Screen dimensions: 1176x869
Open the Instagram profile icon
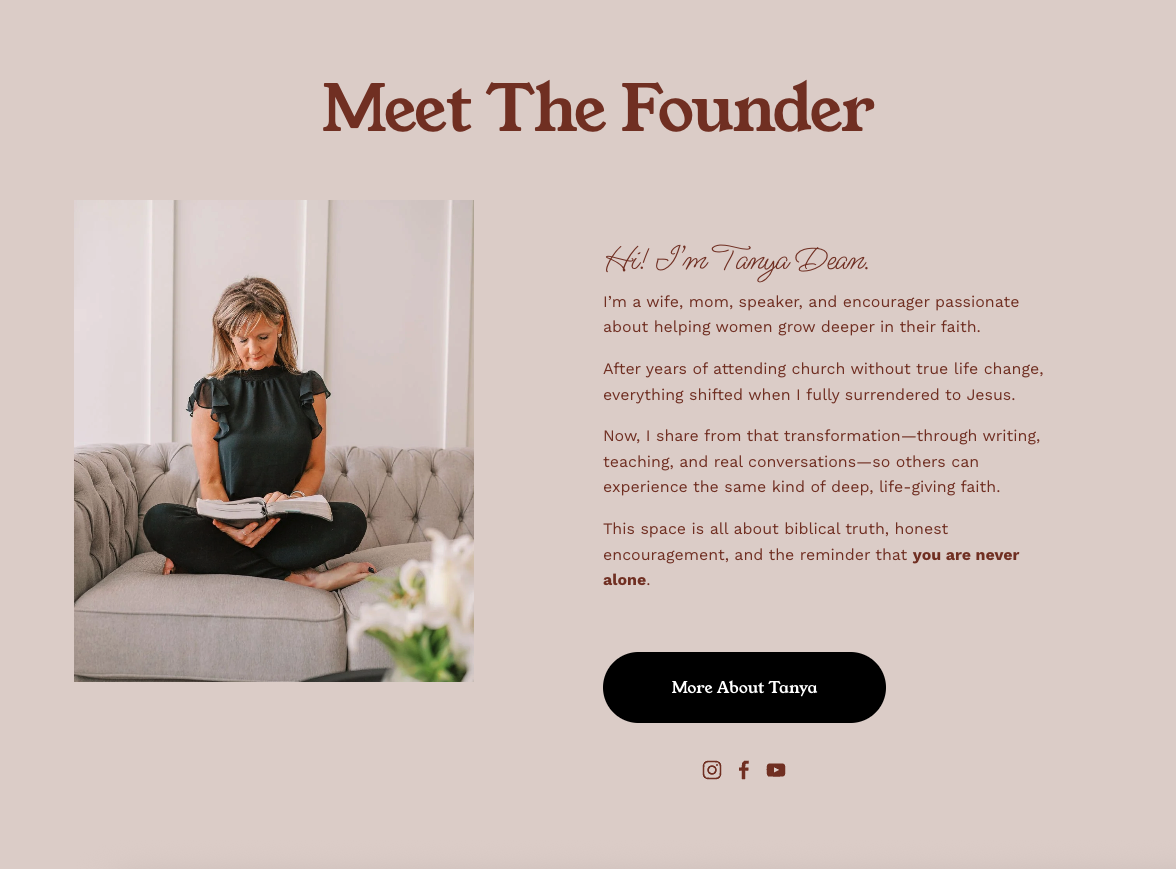point(712,770)
